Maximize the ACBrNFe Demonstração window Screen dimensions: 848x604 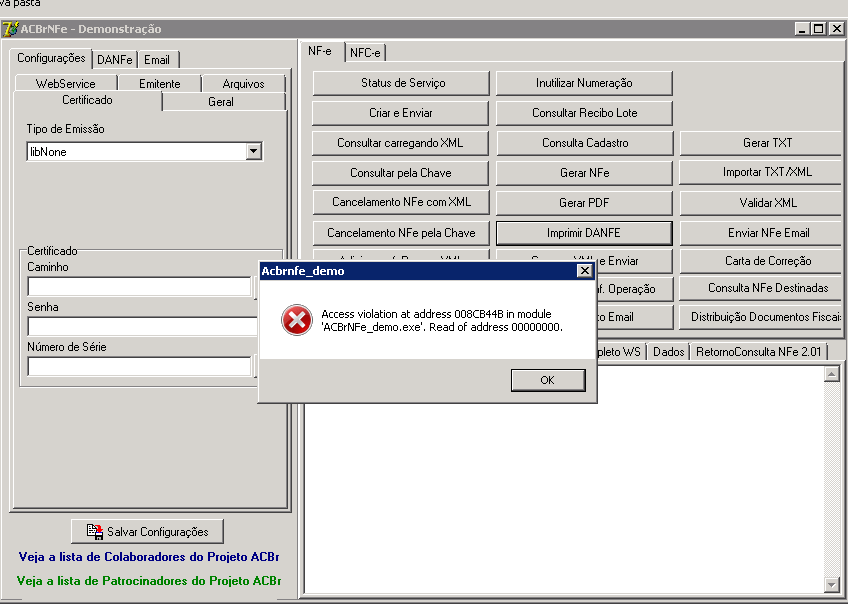click(819, 29)
